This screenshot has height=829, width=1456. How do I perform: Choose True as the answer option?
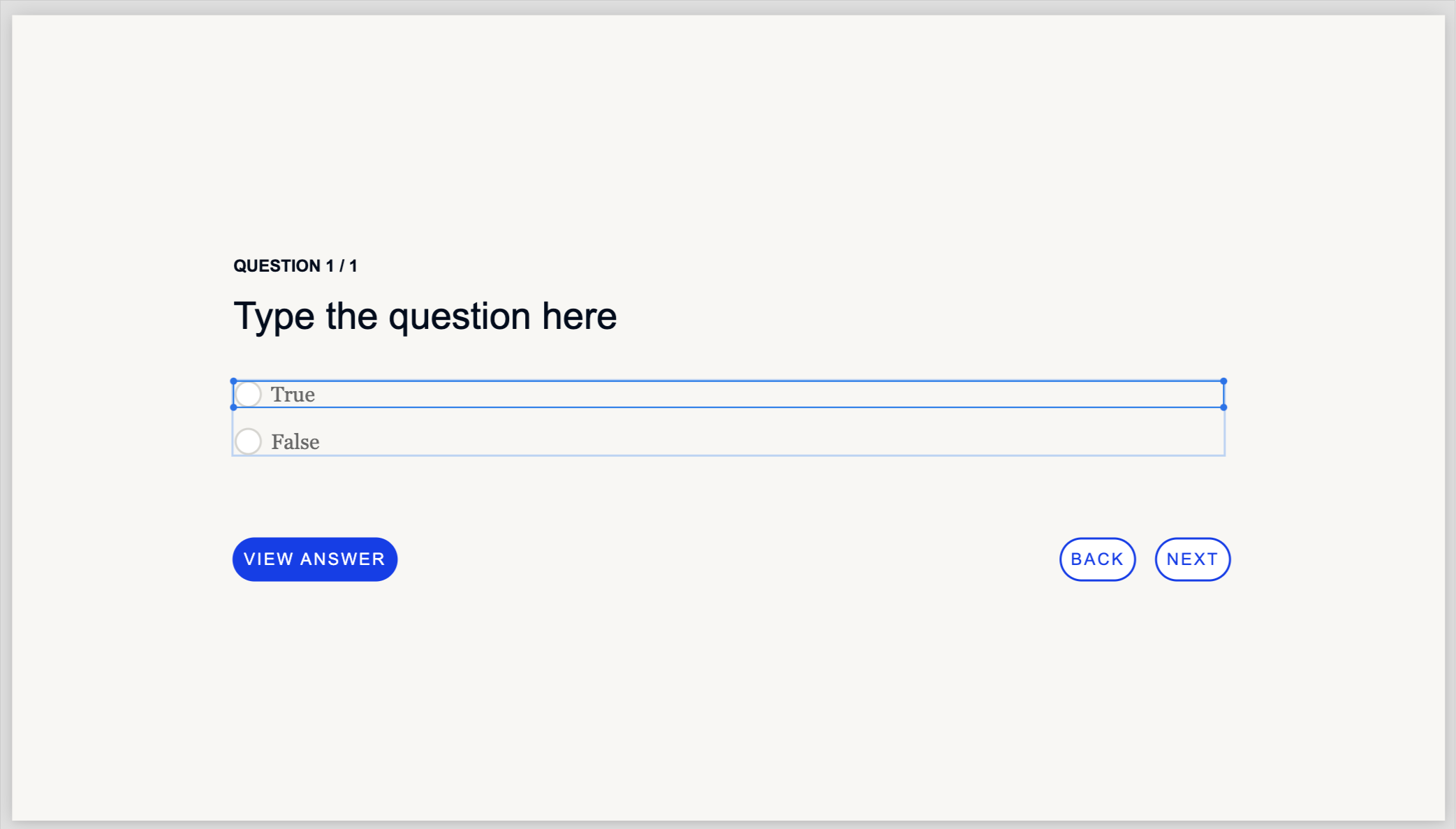[249, 394]
